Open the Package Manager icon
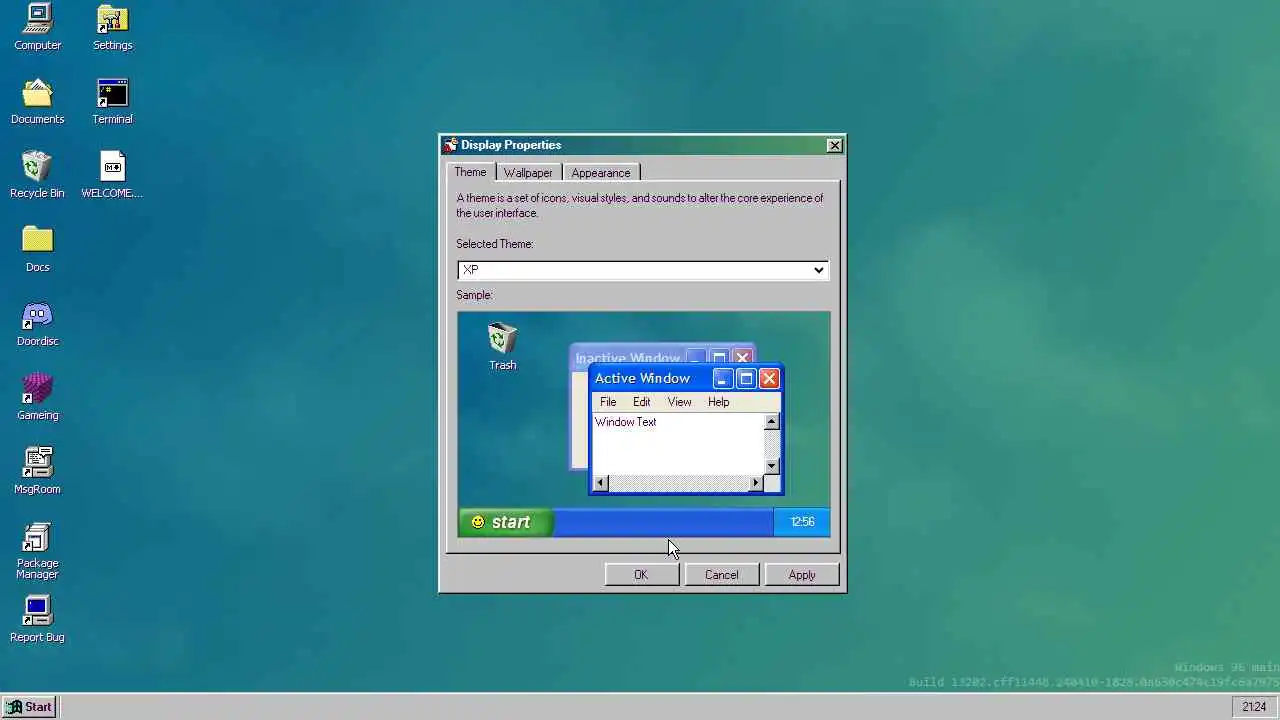This screenshot has height=720, width=1280. tap(37, 550)
